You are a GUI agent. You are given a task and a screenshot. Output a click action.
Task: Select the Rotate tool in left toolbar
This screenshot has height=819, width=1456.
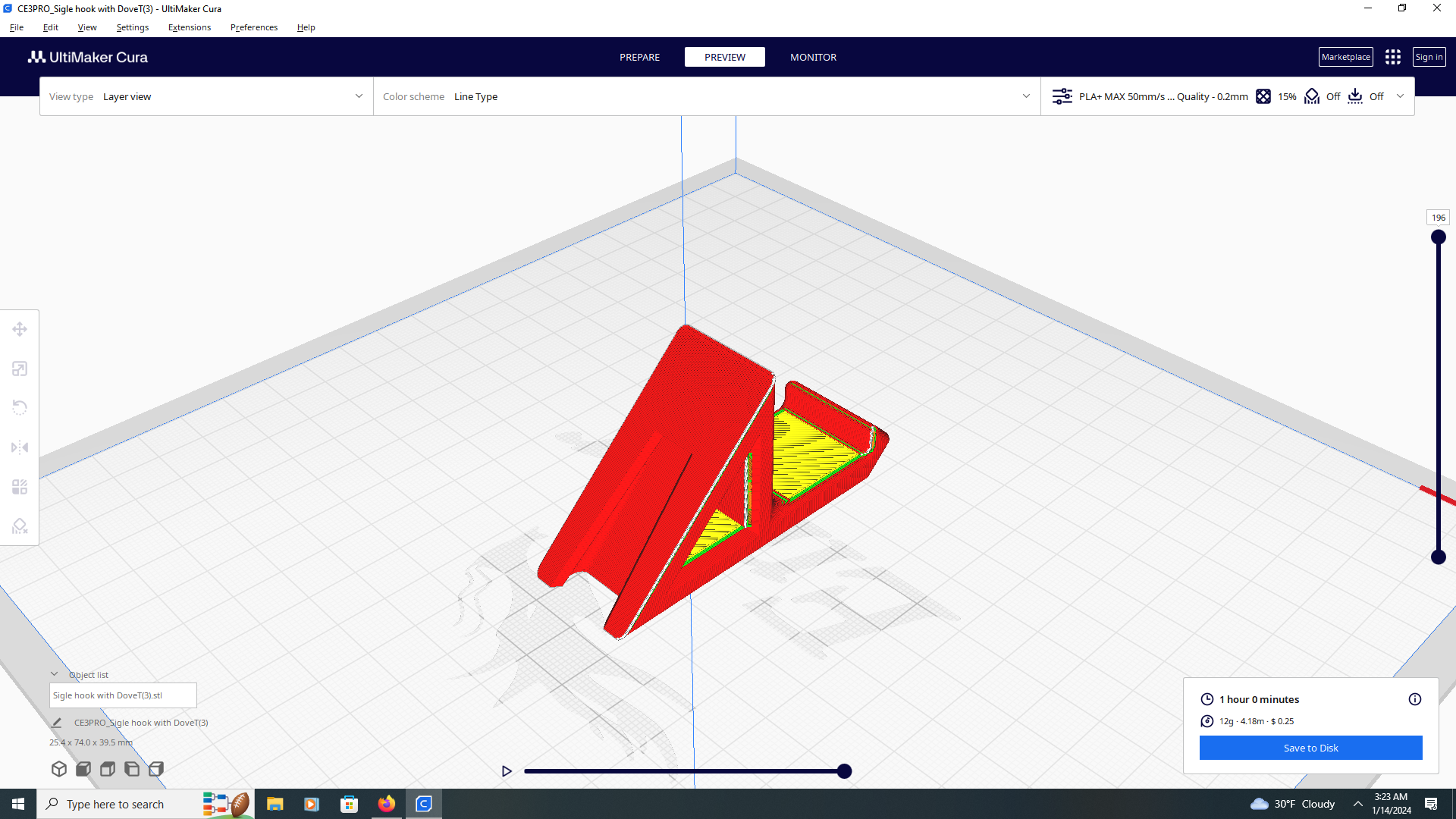[20, 408]
